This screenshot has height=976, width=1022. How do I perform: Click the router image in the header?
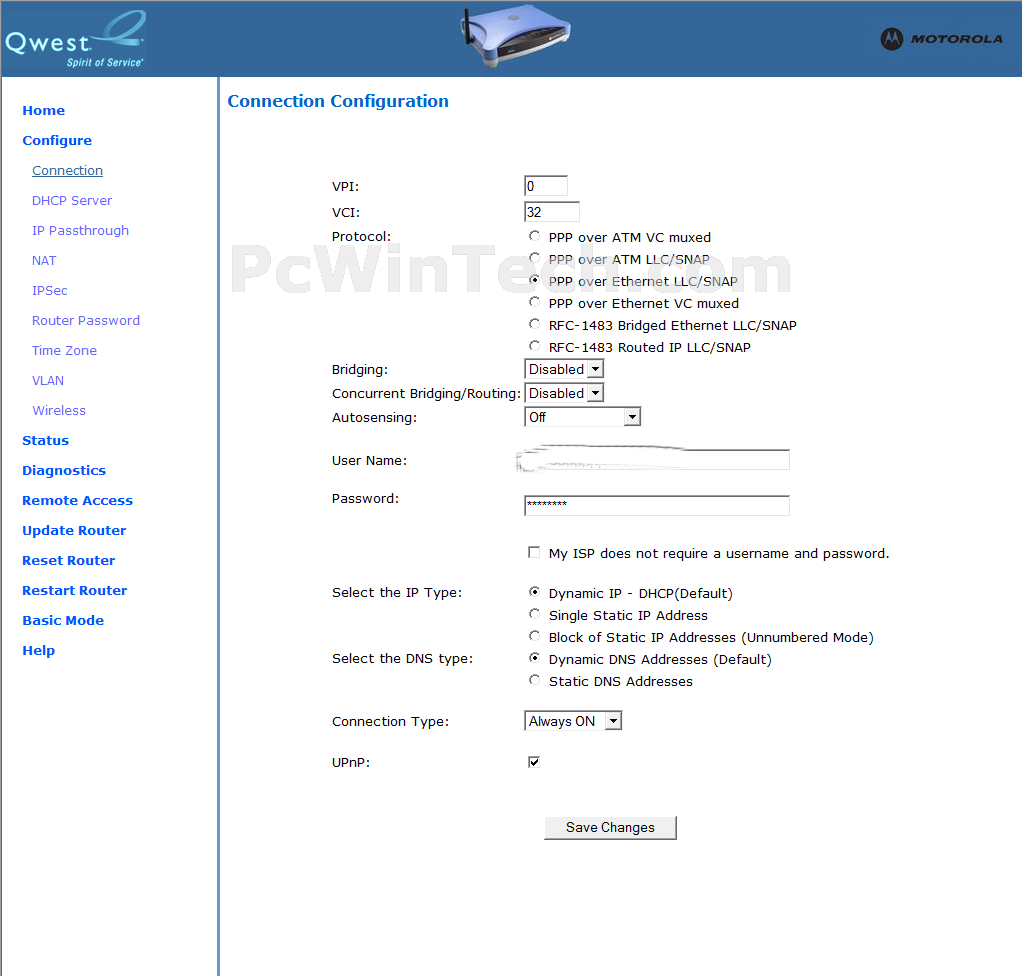(x=515, y=35)
